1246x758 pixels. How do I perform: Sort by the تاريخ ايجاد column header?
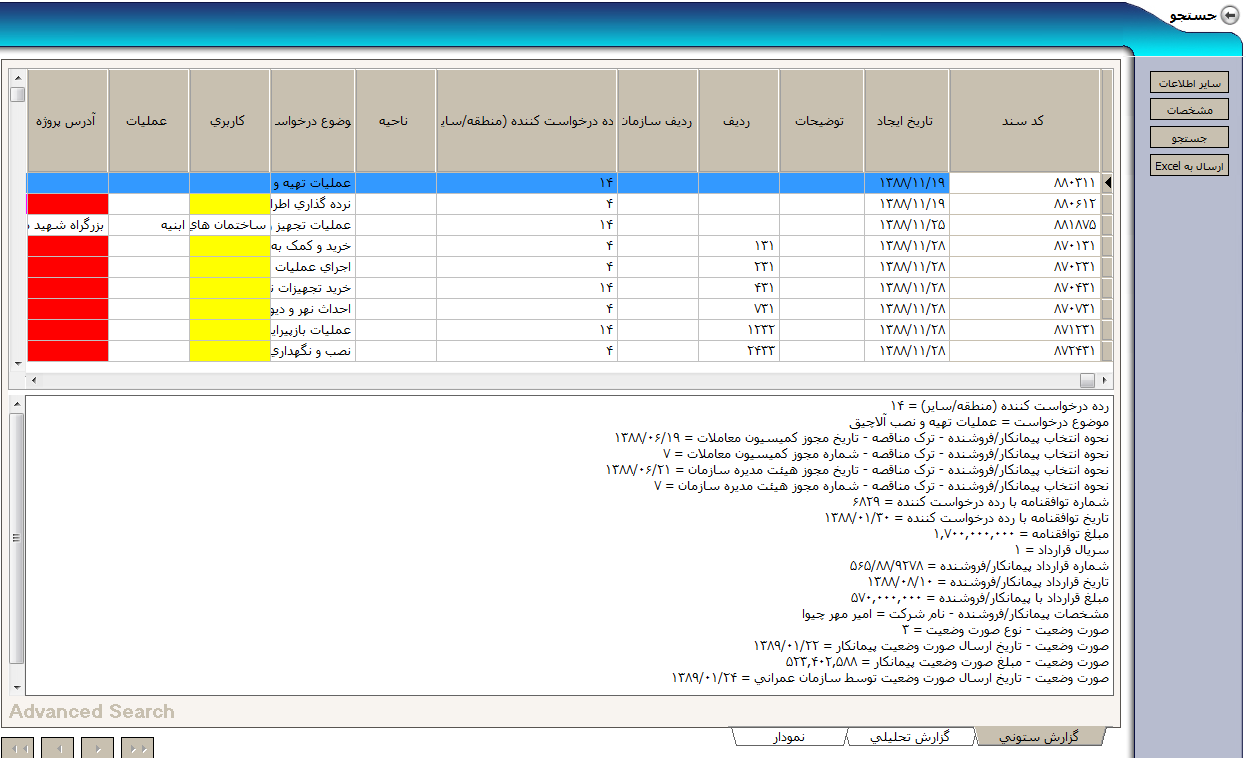click(906, 121)
